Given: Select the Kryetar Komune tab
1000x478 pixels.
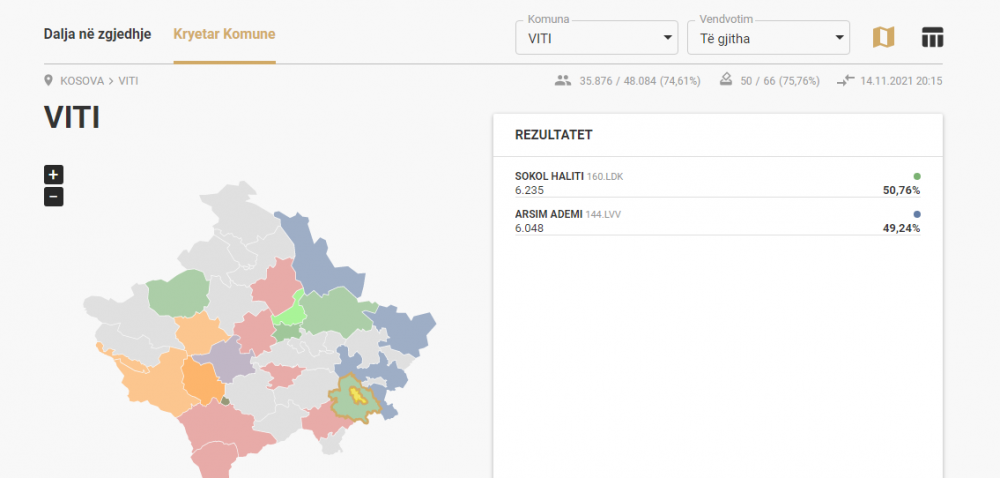Looking at the screenshot, I should [x=224, y=34].
